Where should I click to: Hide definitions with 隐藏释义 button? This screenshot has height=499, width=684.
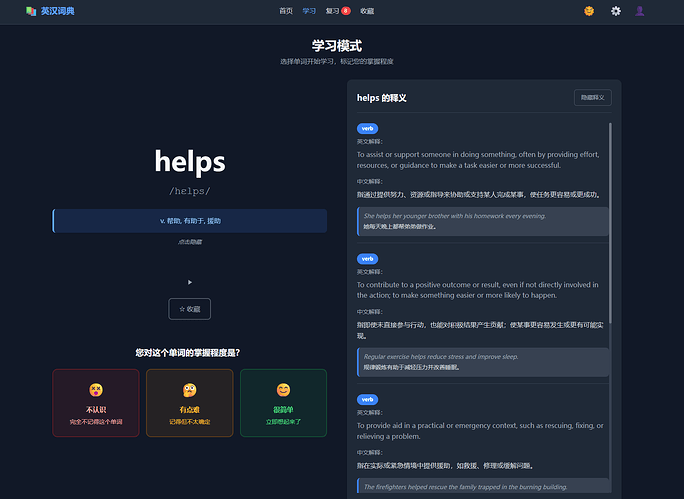[x=592, y=98]
